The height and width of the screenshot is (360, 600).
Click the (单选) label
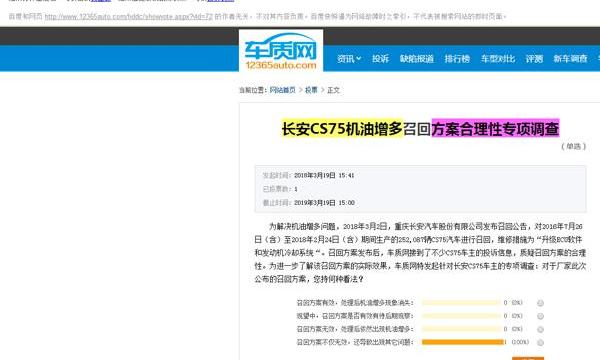click(x=573, y=147)
